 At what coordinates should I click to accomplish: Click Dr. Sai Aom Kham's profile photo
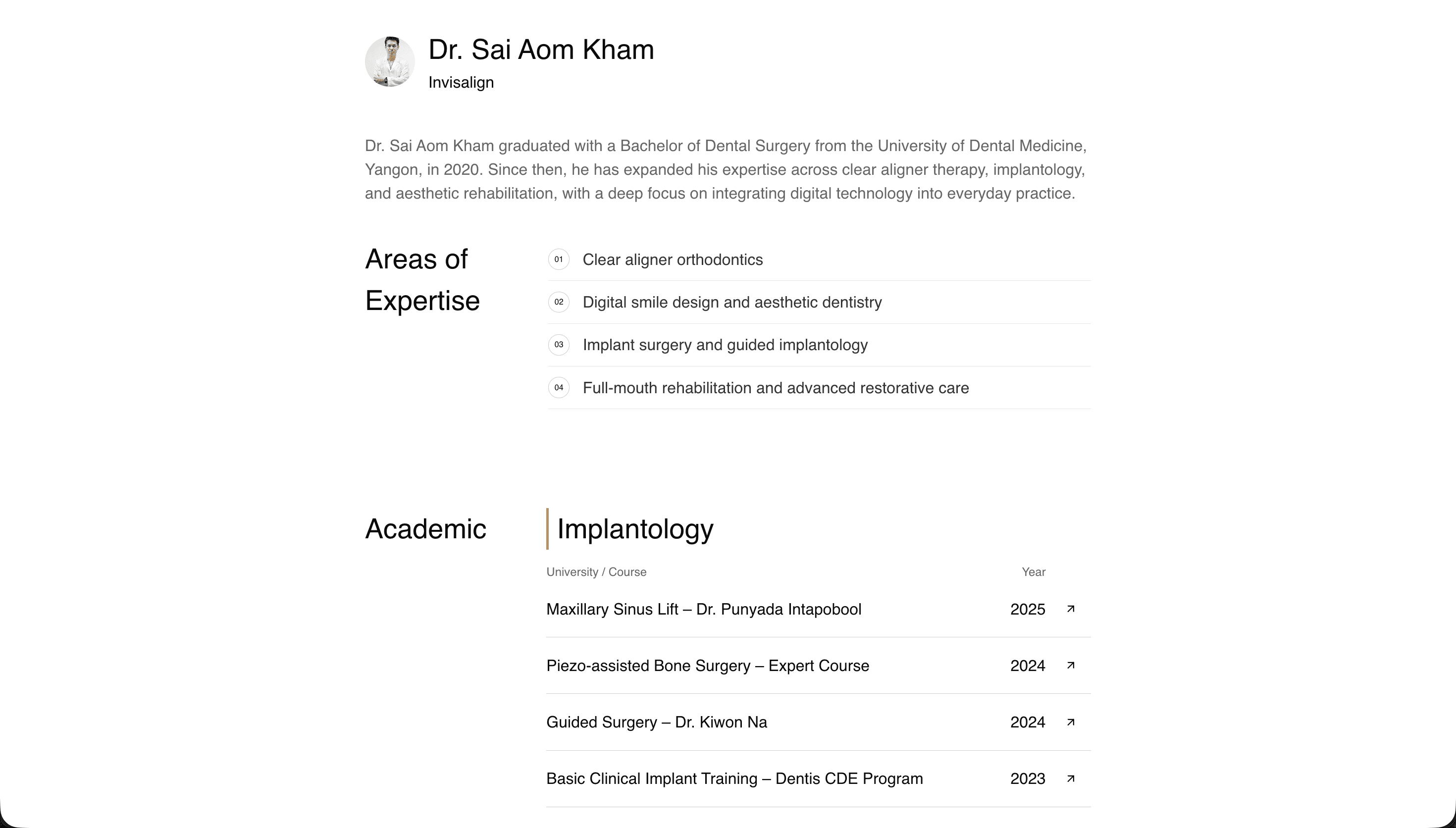[x=389, y=61]
